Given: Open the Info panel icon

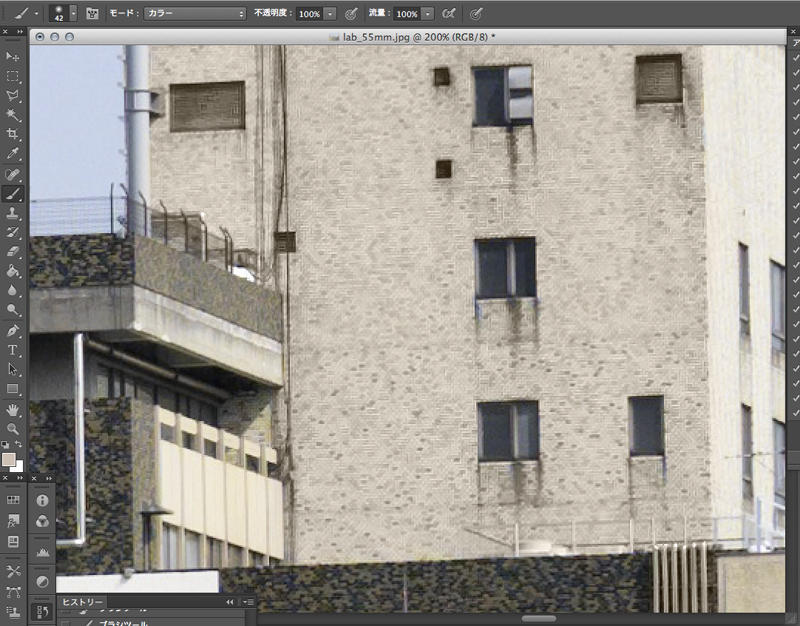Looking at the screenshot, I should click(x=43, y=499).
